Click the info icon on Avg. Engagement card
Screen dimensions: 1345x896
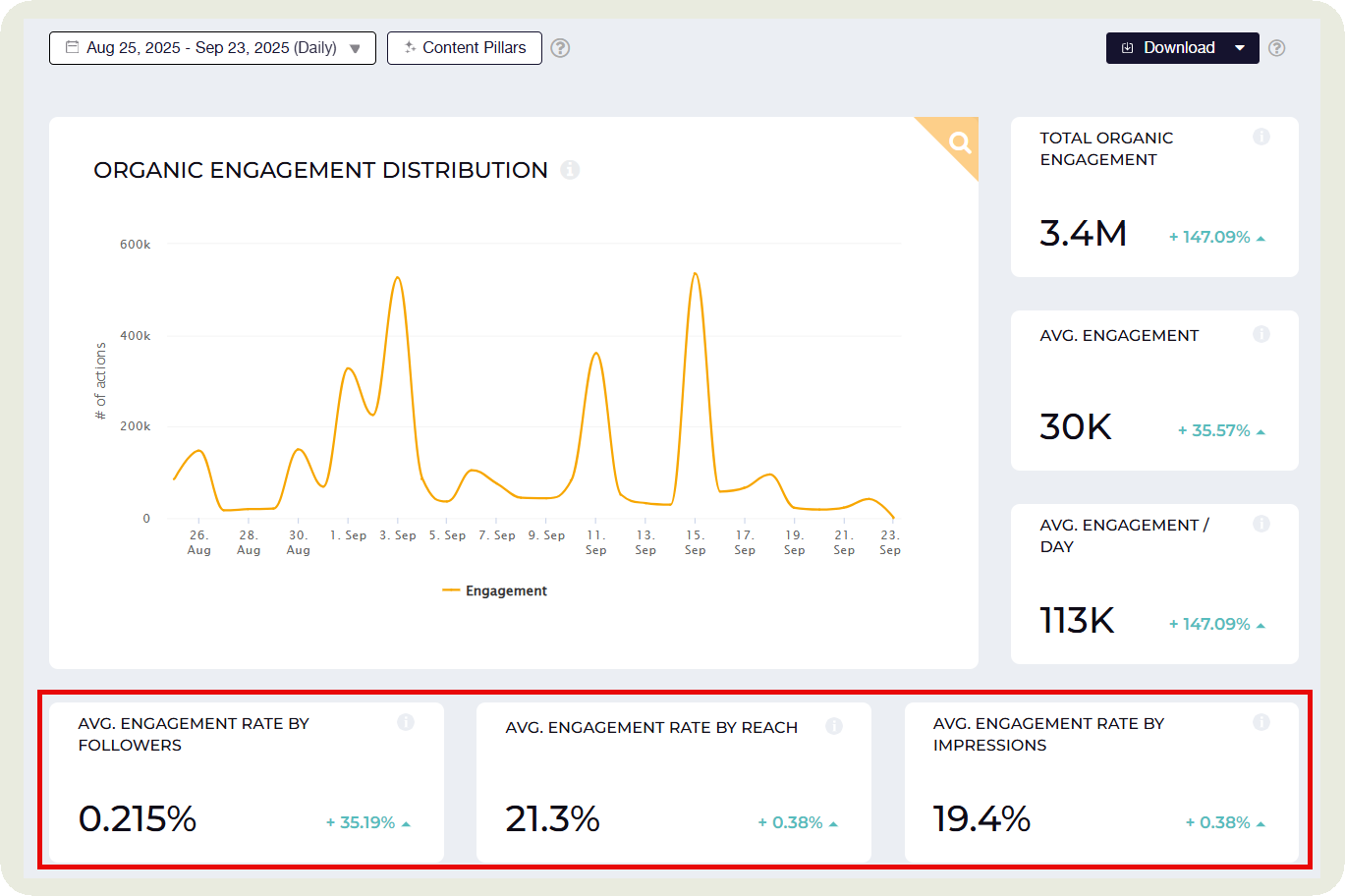[x=1261, y=334]
